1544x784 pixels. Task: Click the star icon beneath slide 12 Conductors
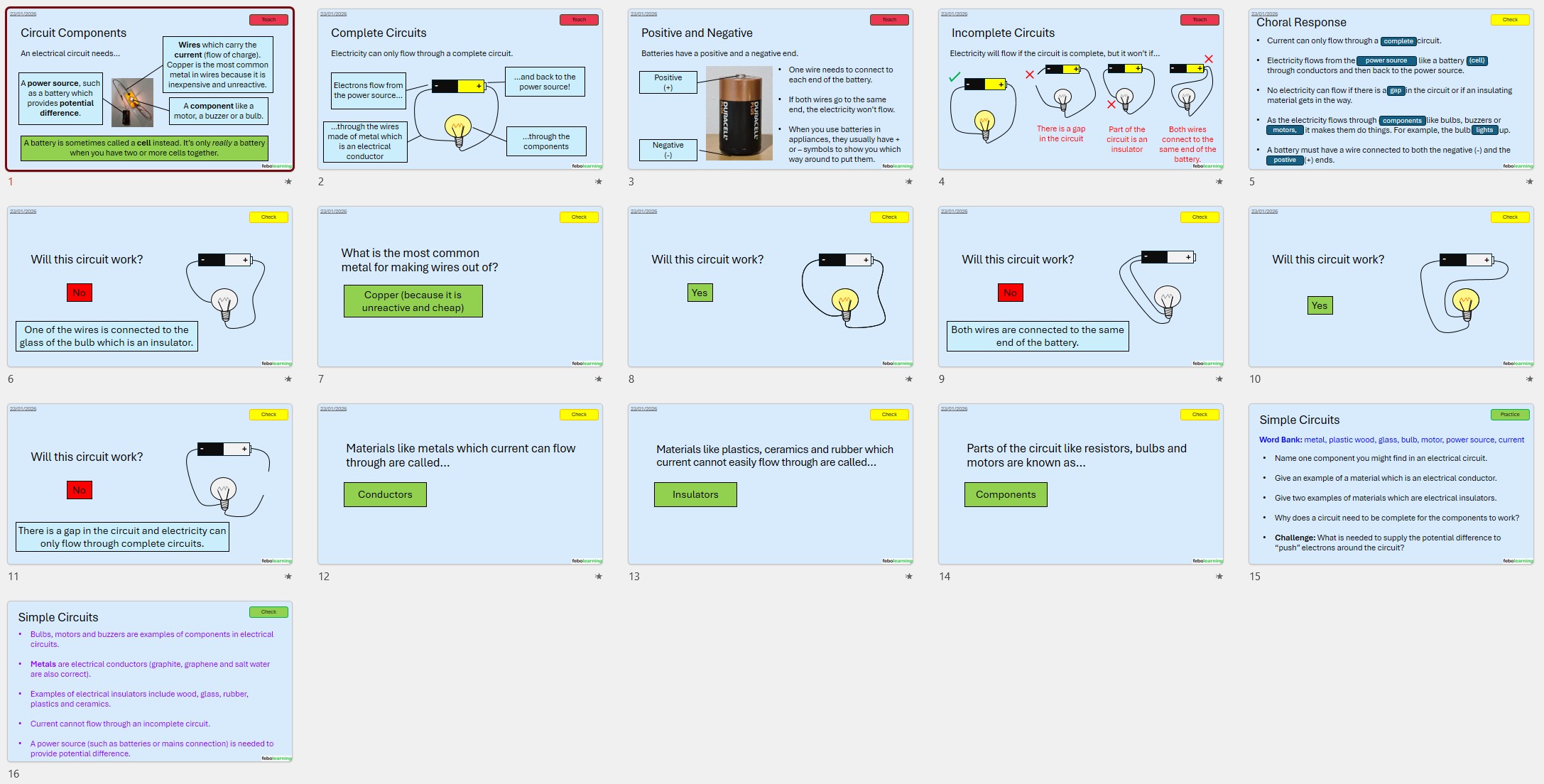pos(598,577)
